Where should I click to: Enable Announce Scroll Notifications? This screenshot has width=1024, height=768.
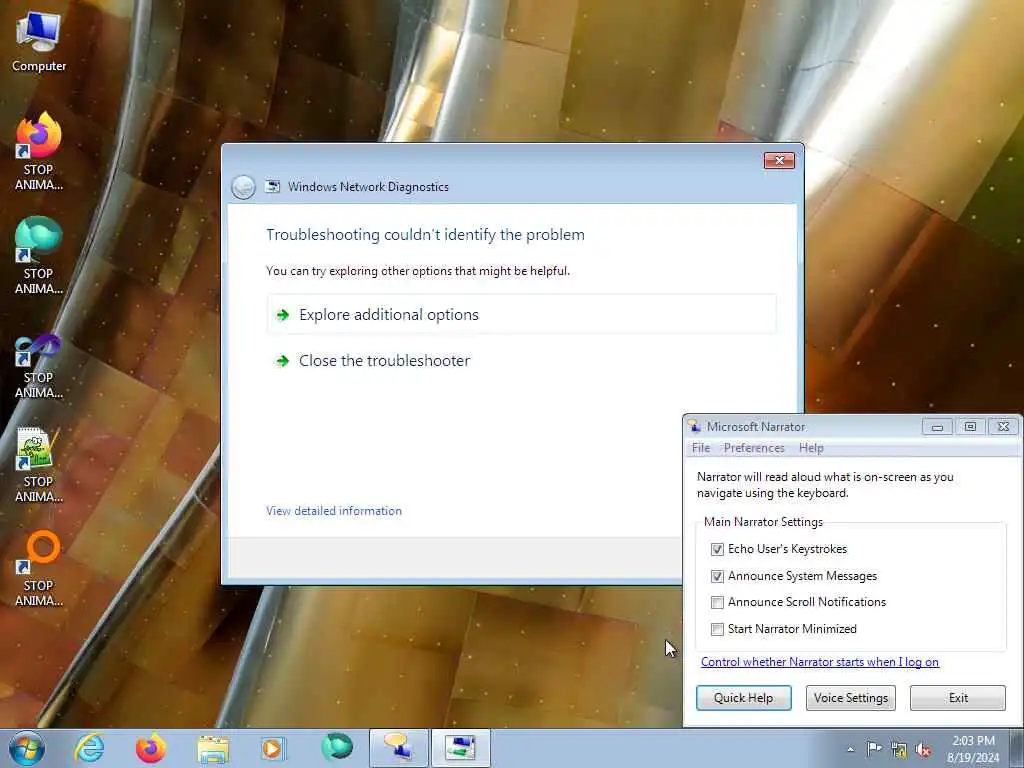(717, 602)
